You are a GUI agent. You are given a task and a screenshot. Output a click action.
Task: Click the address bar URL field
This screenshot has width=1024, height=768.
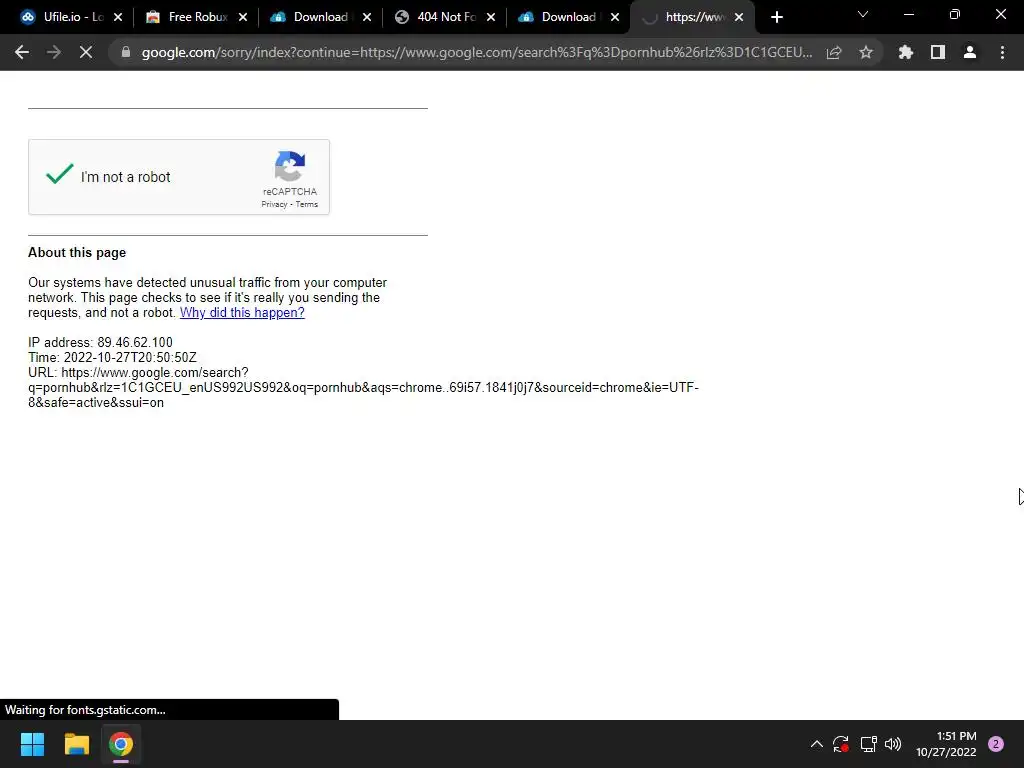click(477, 52)
